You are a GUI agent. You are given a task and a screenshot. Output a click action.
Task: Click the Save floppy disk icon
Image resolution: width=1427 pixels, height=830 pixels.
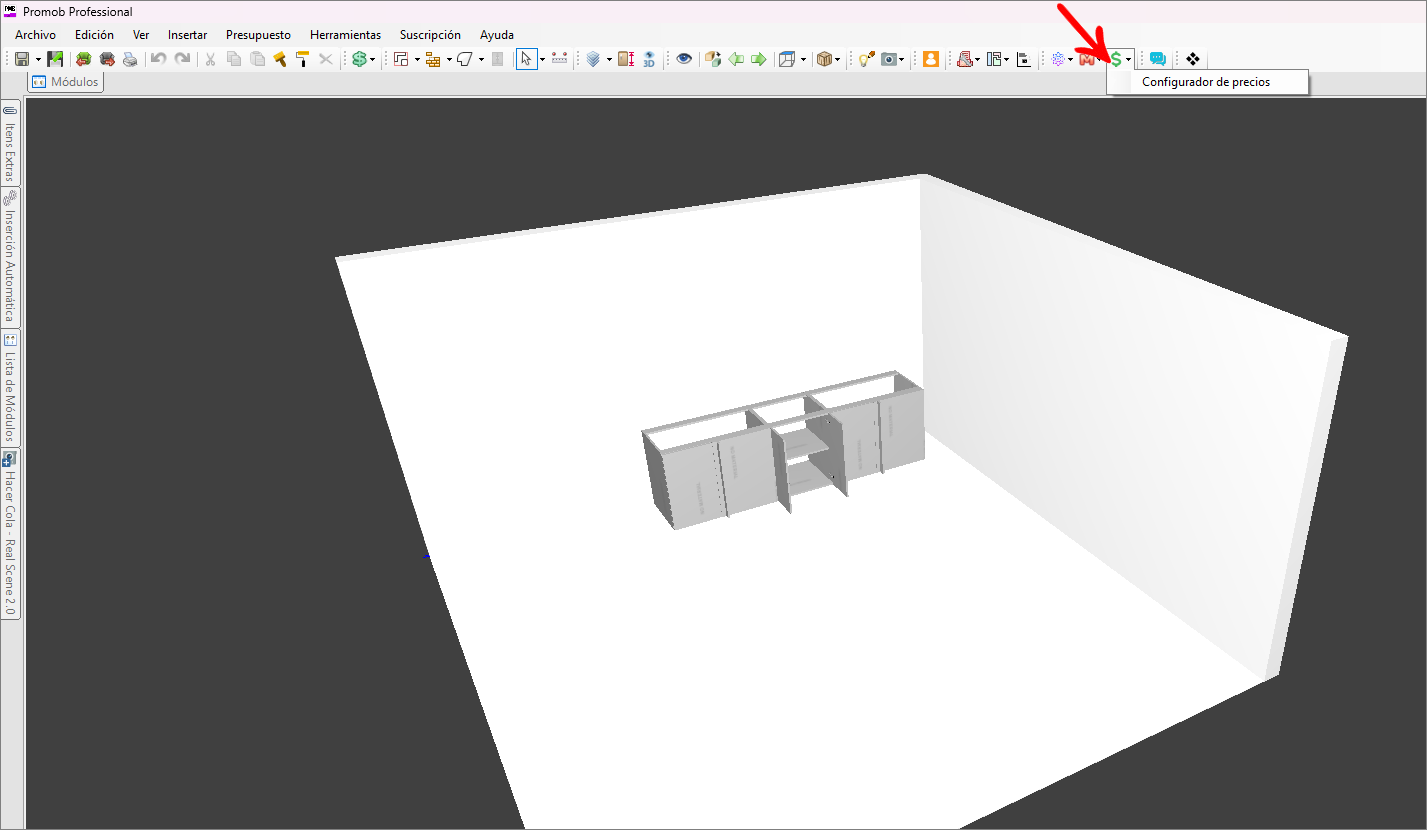coord(21,60)
